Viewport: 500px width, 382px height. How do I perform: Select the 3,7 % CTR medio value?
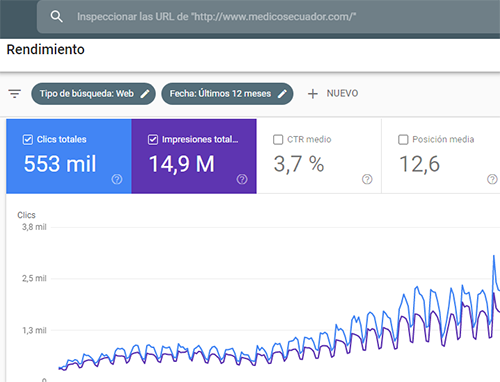coord(299,164)
